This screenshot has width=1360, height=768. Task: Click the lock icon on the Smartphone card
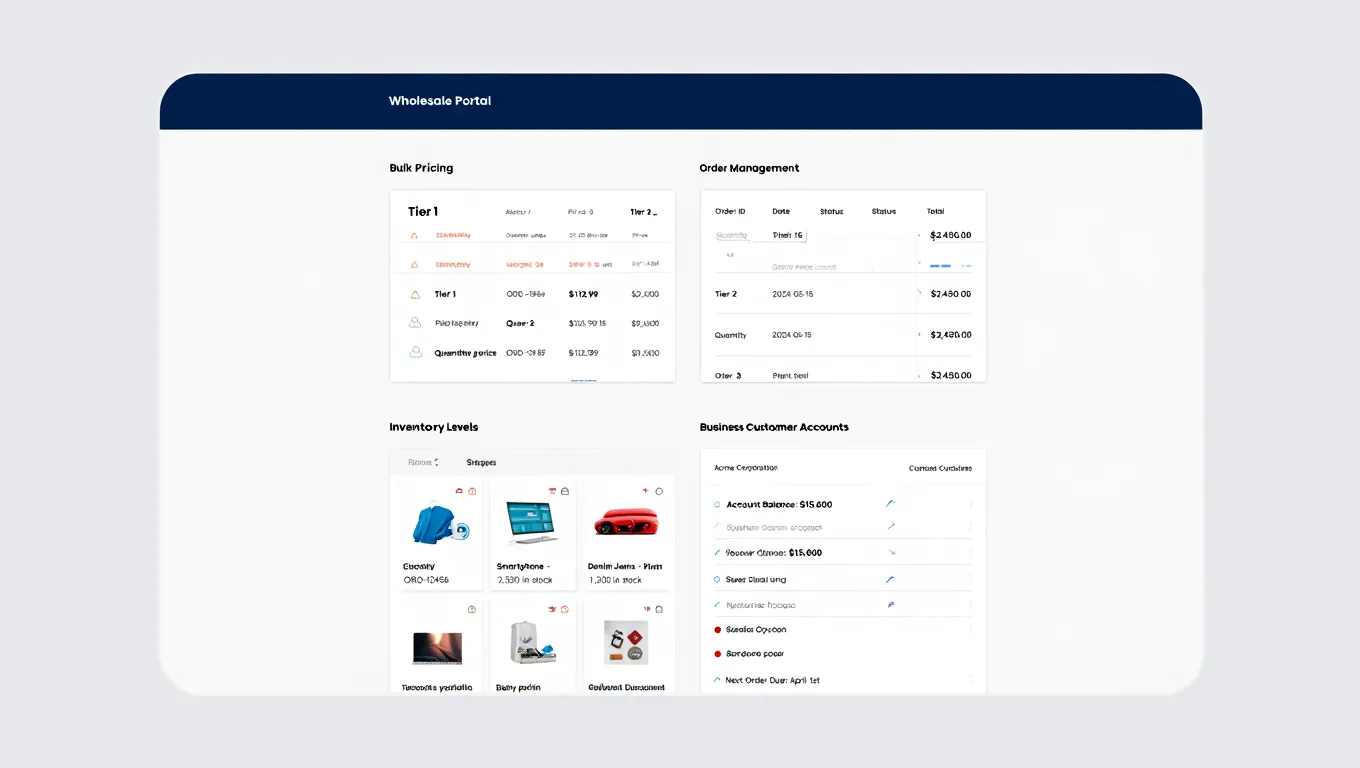[565, 491]
